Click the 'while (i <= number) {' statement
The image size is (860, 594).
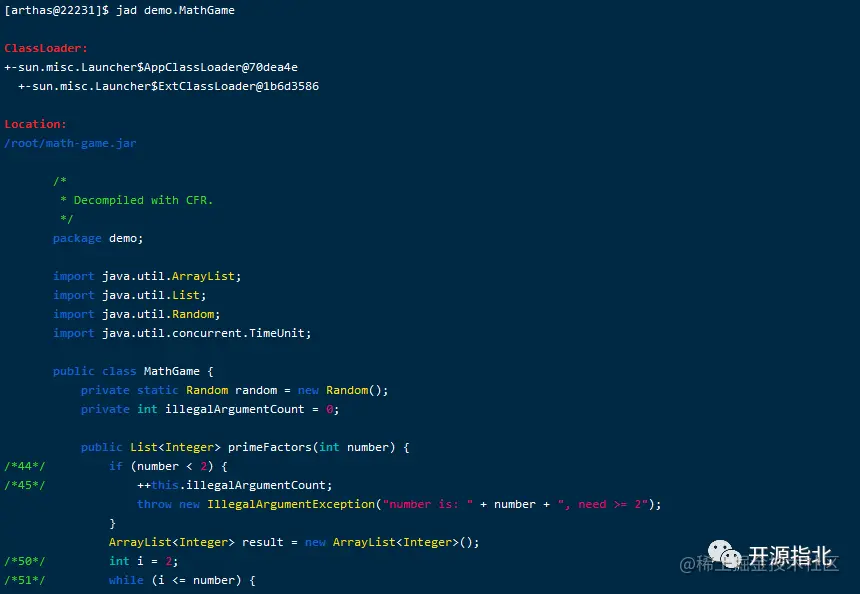click(182, 580)
